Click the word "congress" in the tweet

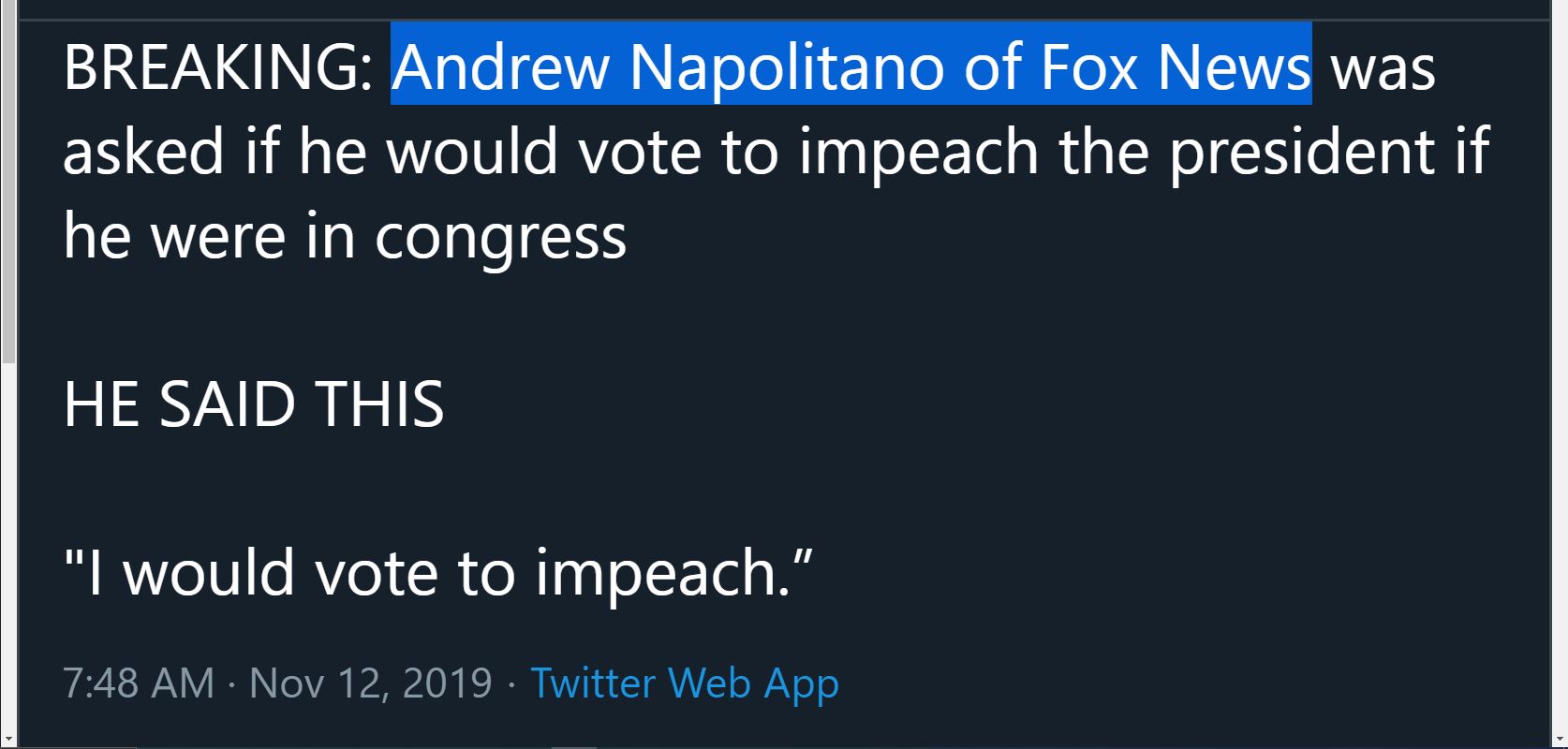(501, 238)
